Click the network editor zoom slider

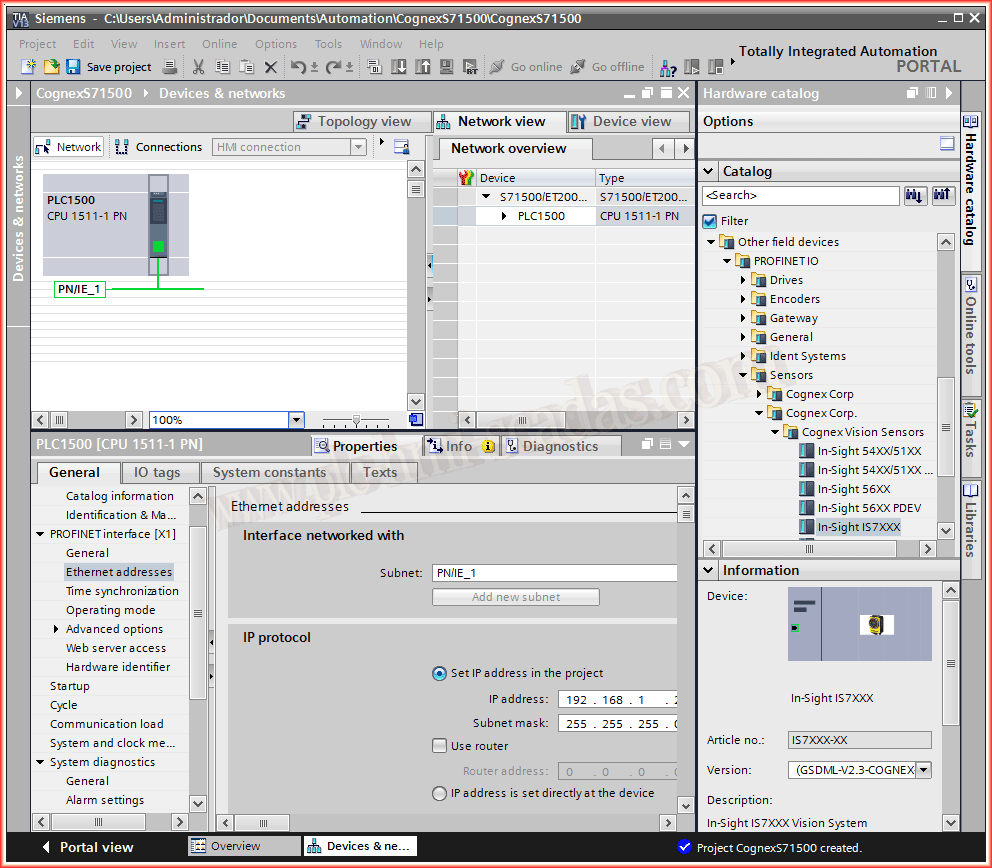pyautogui.click(x=355, y=420)
